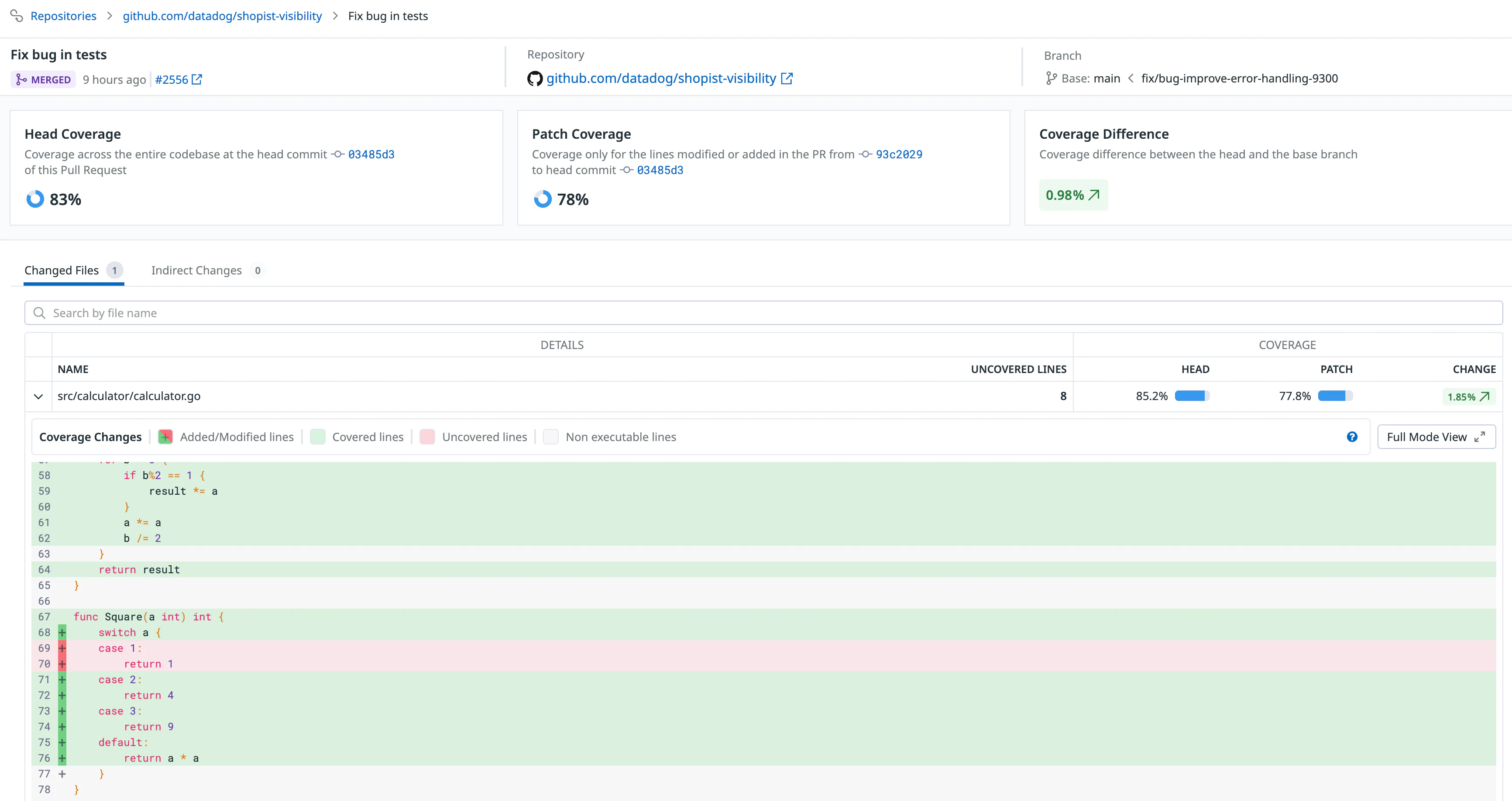Open the branch selector showing fix/bug-improve-error-handling-9300
The image size is (1512, 801).
pyautogui.click(x=1240, y=78)
